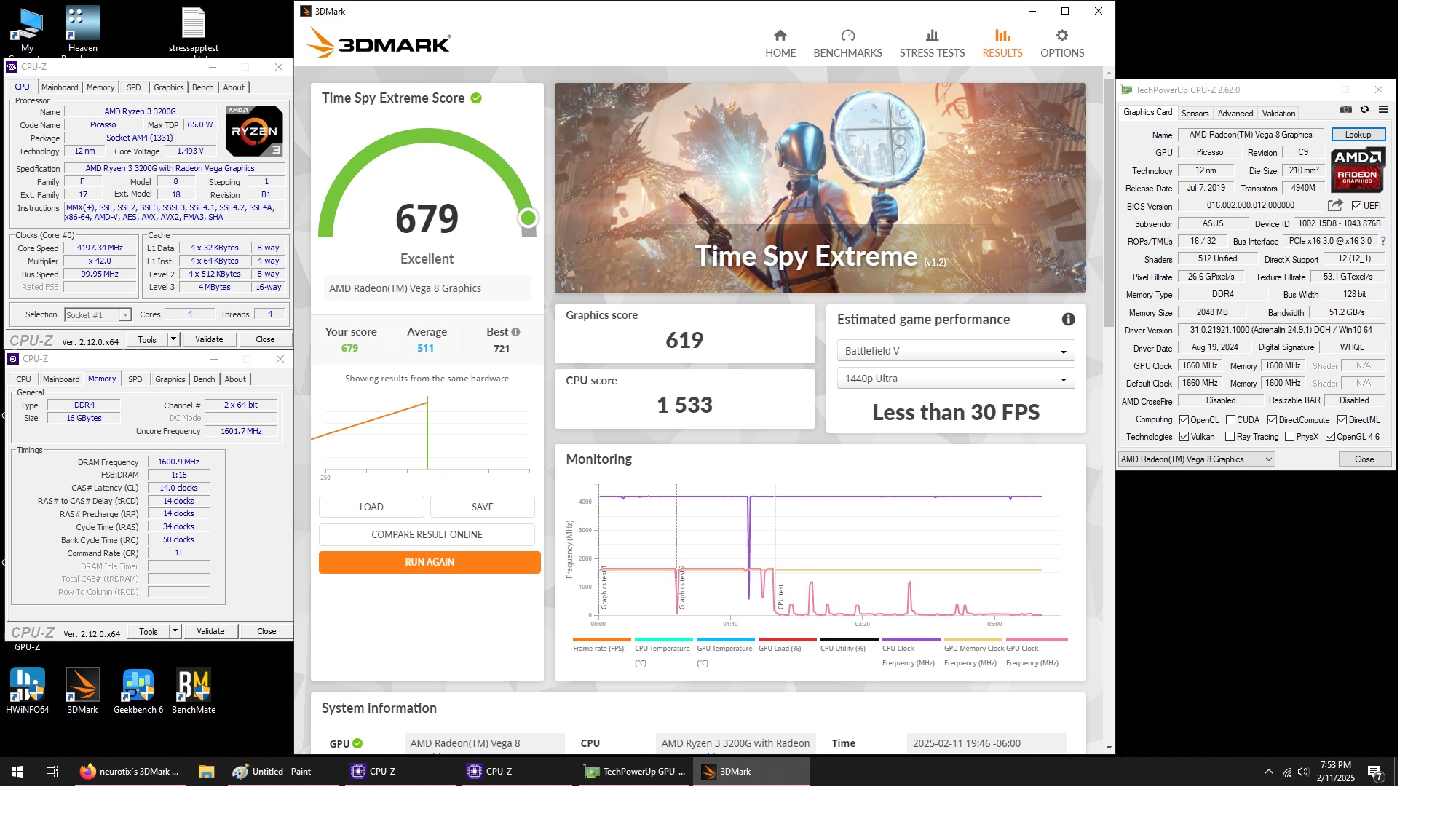Image resolution: width=1456 pixels, height=819 pixels.
Task: Click Validate button in upper CPU-Z
Action: (209, 339)
